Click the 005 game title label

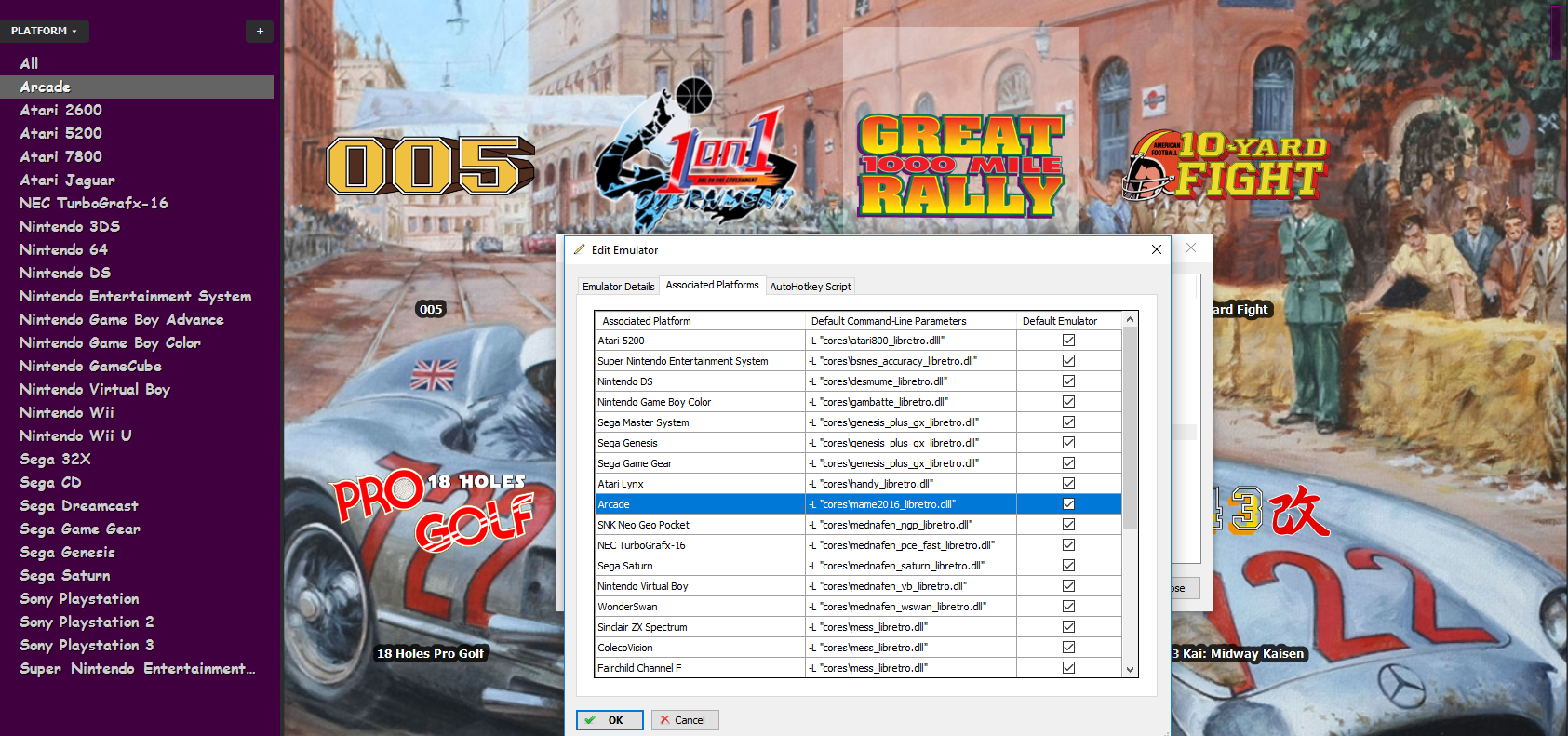click(x=431, y=309)
